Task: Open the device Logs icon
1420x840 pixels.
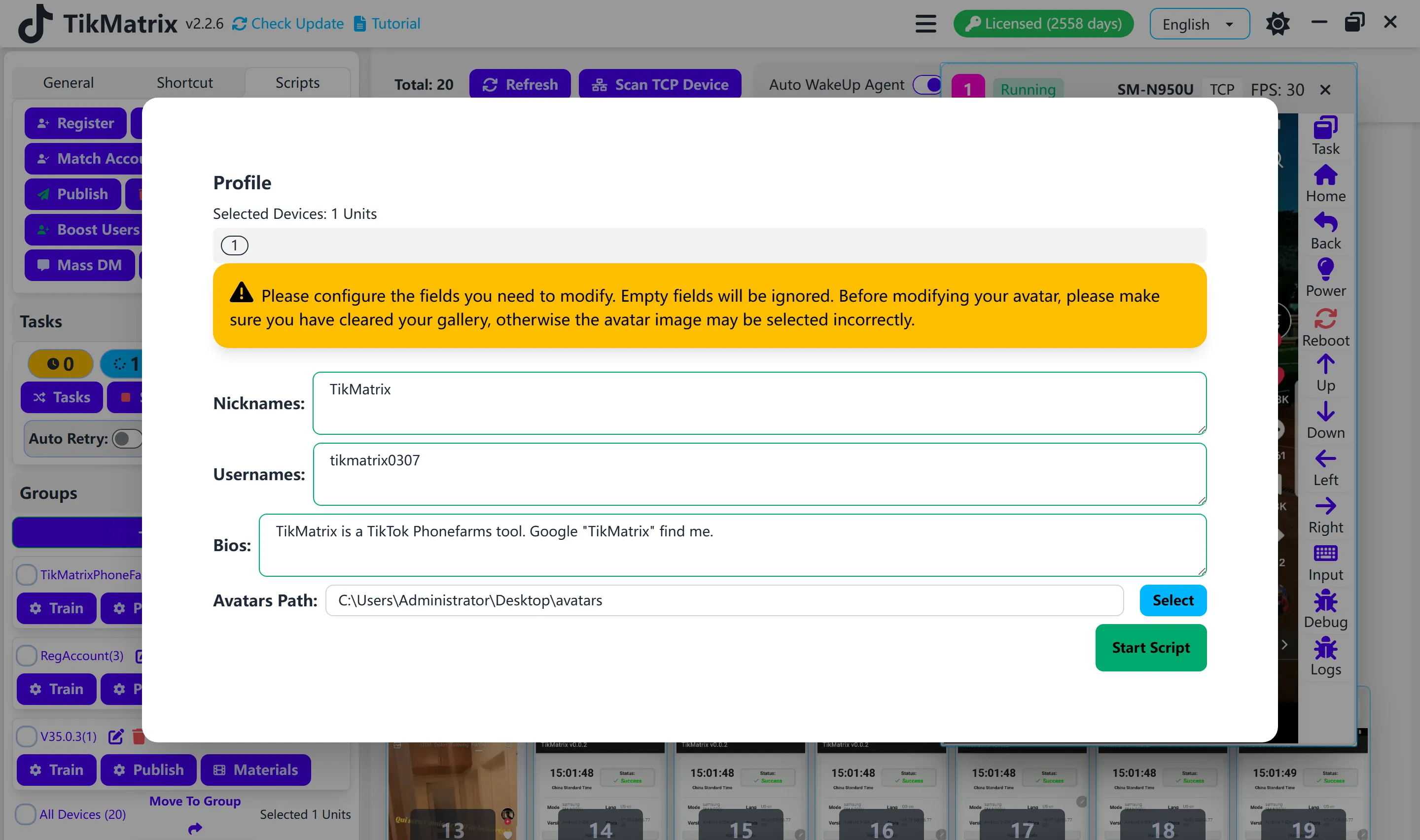Action: 1325,649
